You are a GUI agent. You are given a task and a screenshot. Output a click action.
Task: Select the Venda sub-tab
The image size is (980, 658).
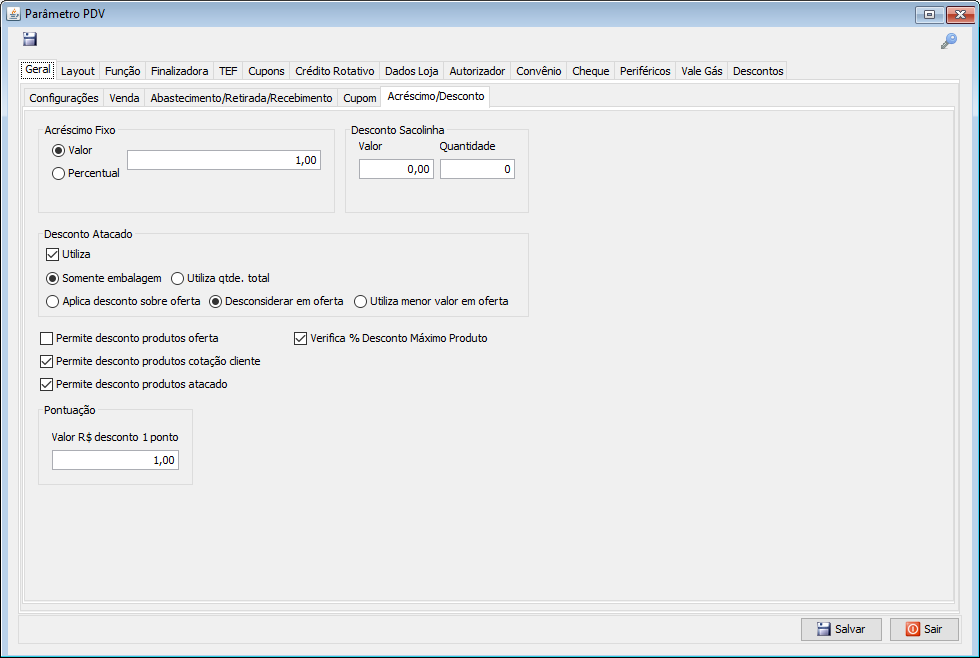(124, 98)
